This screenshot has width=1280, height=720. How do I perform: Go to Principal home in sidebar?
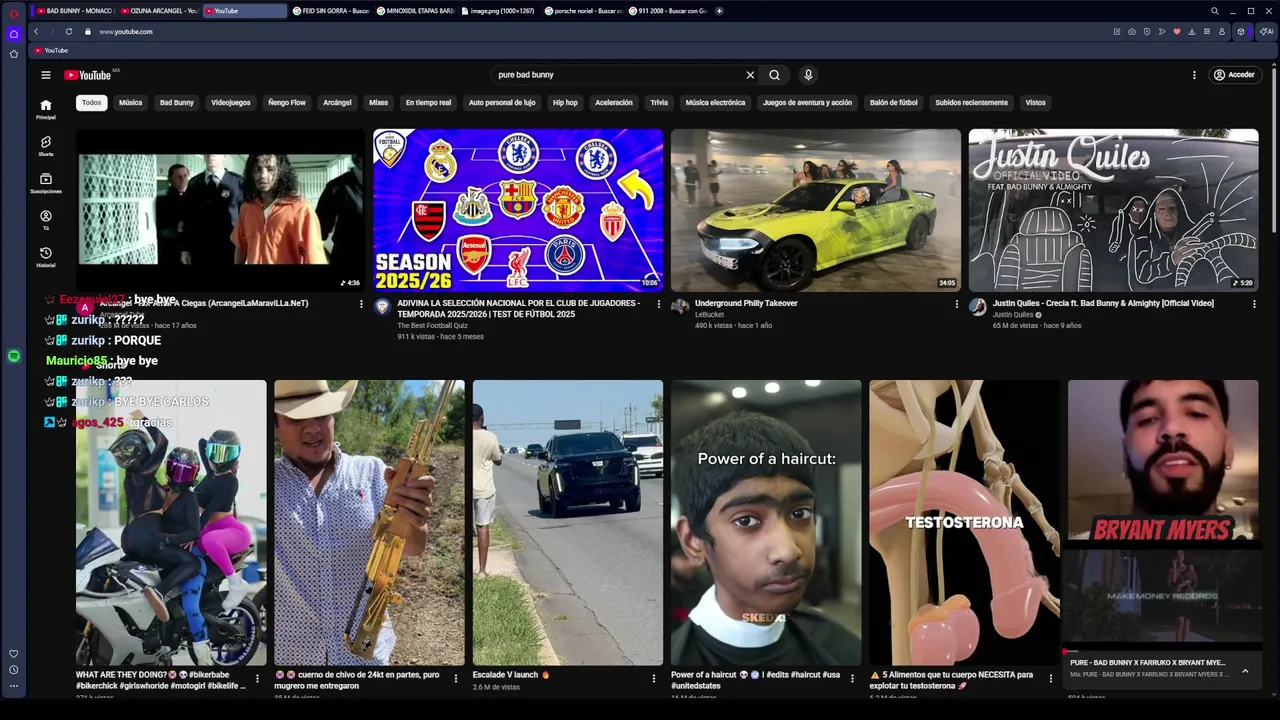[45, 109]
